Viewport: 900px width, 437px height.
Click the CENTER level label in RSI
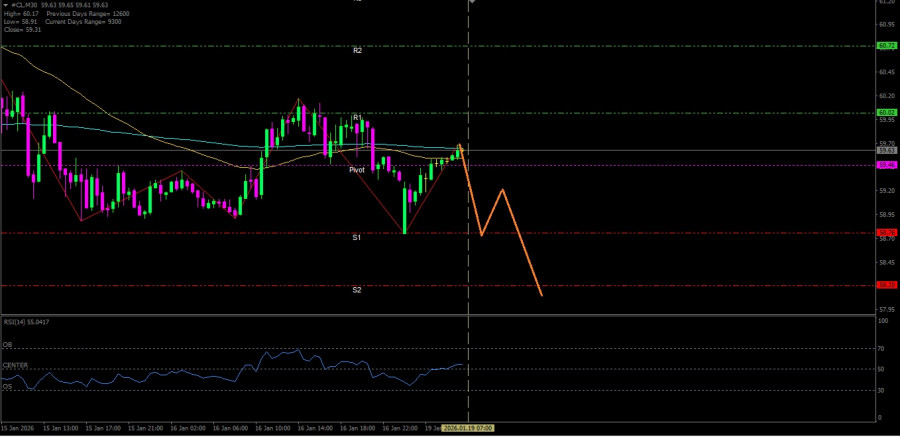coord(15,365)
